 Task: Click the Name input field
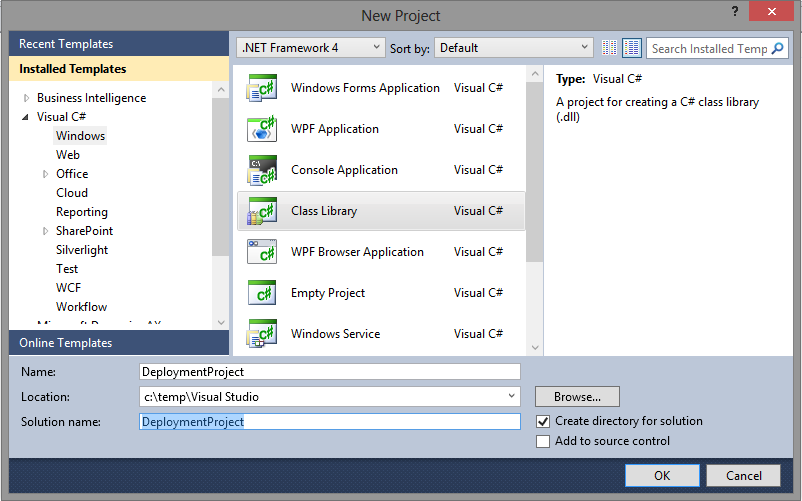point(329,372)
